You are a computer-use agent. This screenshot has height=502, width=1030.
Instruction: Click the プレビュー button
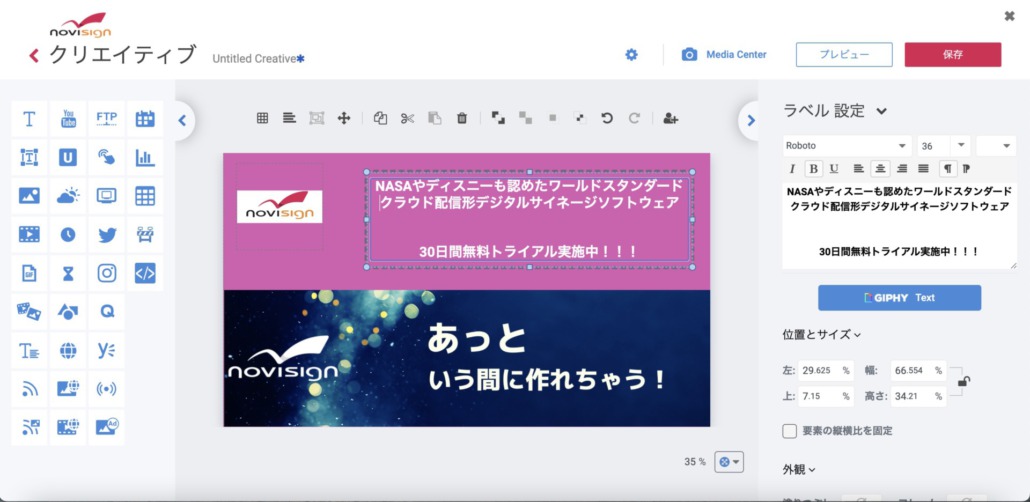pyautogui.click(x=844, y=55)
